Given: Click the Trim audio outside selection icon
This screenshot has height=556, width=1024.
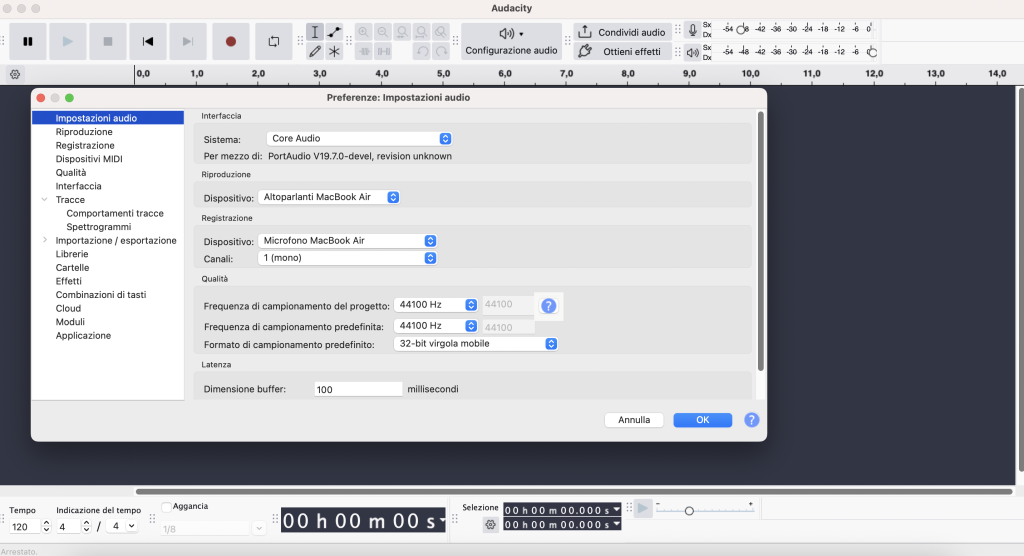Looking at the screenshot, I should coord(364,51).
